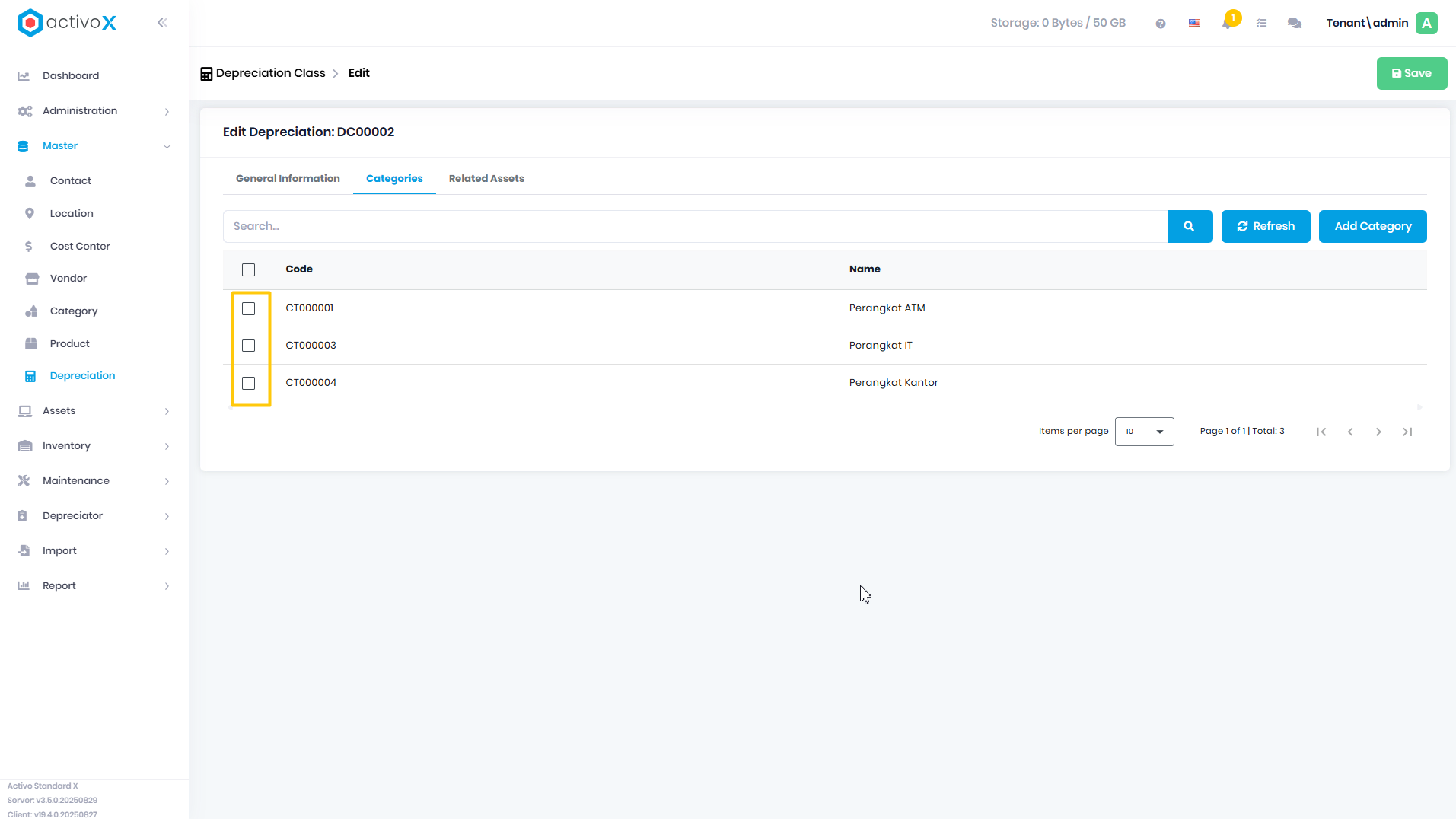
Task: Refresh the categories list
Action: point(1266,226)
